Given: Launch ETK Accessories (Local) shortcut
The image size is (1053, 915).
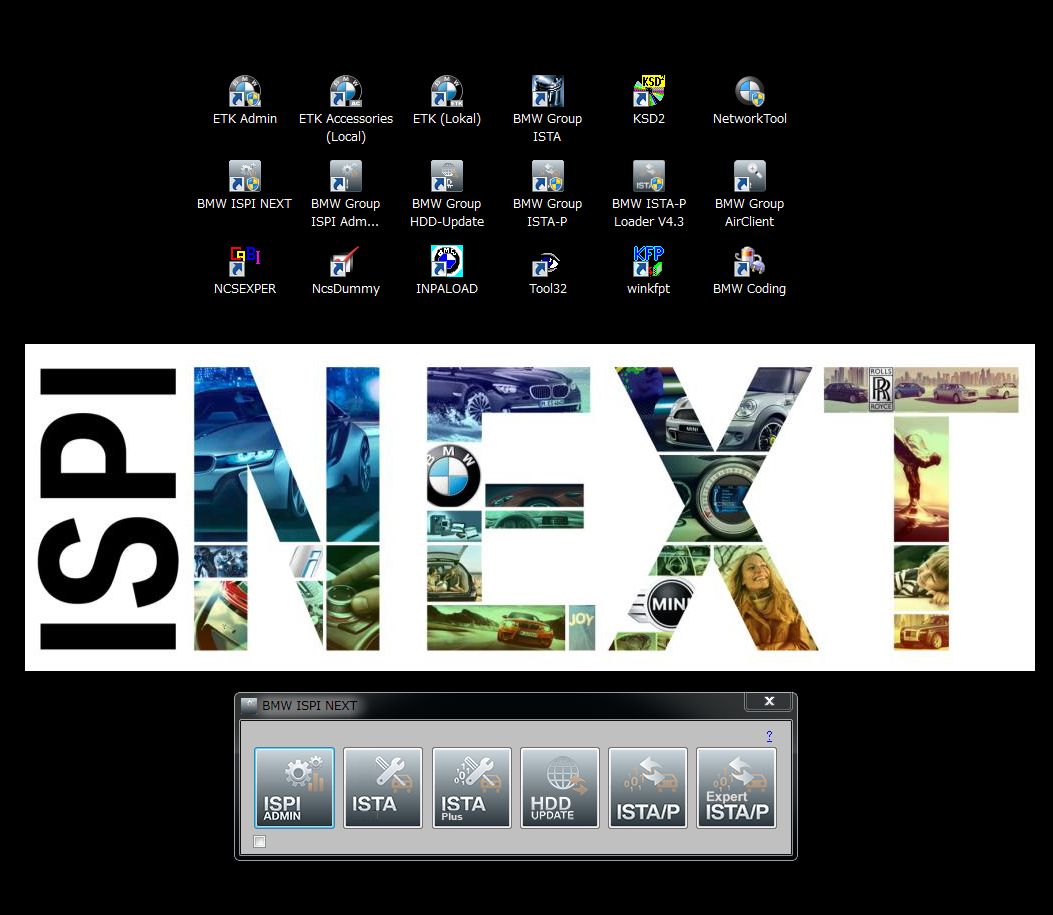Looking at the screenshot, I should (x=346, y=109).
